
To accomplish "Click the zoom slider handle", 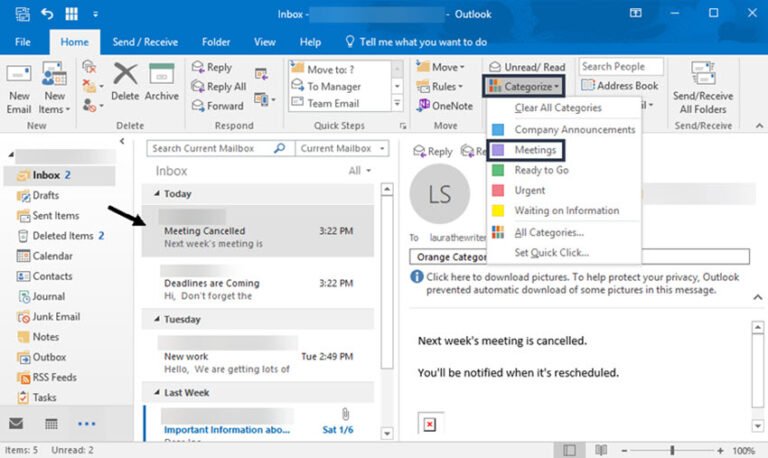I will click(x=672, y=450).
